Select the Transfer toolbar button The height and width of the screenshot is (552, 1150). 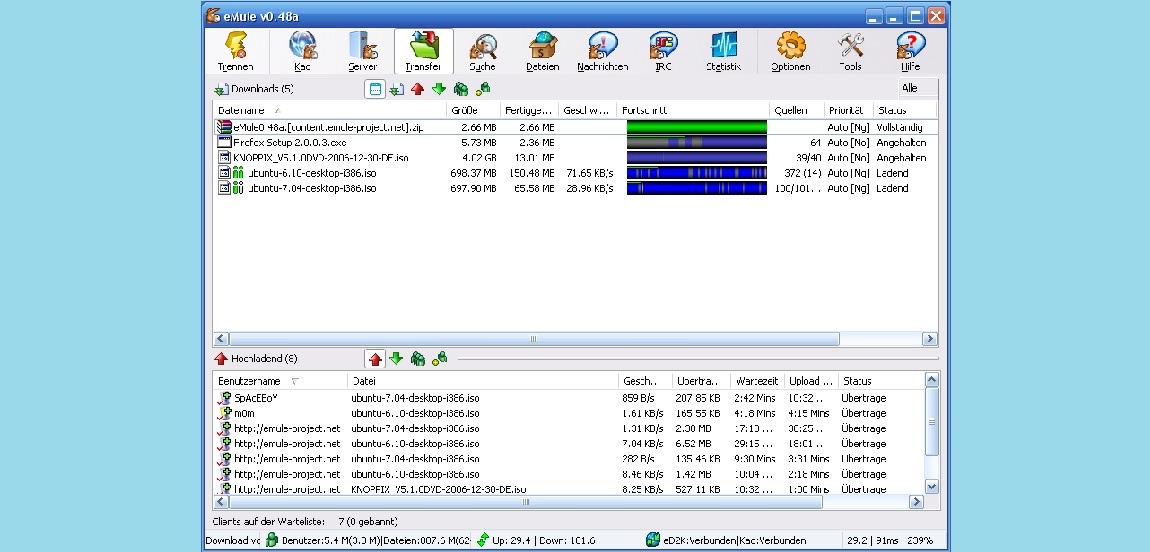point(423,52)
